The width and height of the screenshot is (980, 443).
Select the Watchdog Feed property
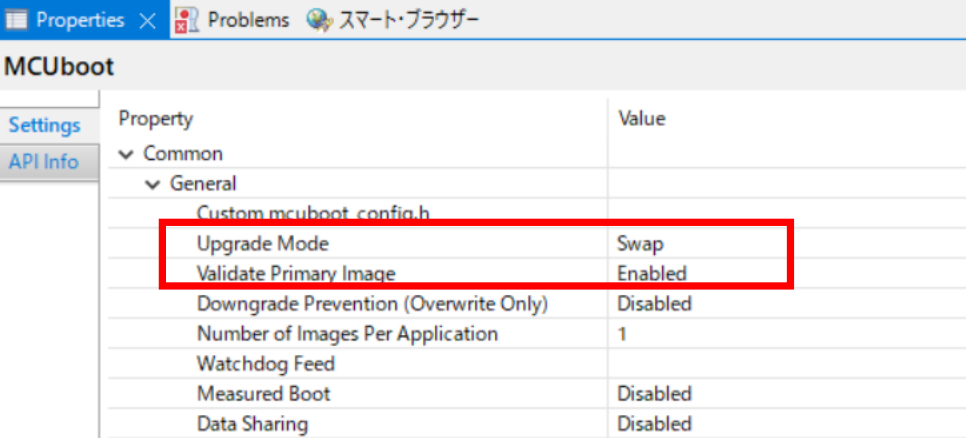(266, 364)
